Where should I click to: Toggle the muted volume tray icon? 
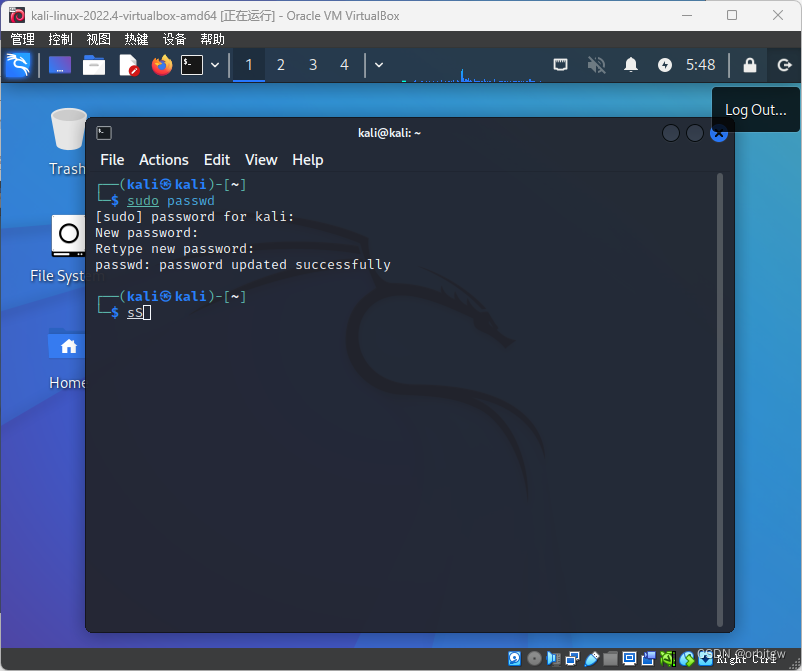pos(596,65)
